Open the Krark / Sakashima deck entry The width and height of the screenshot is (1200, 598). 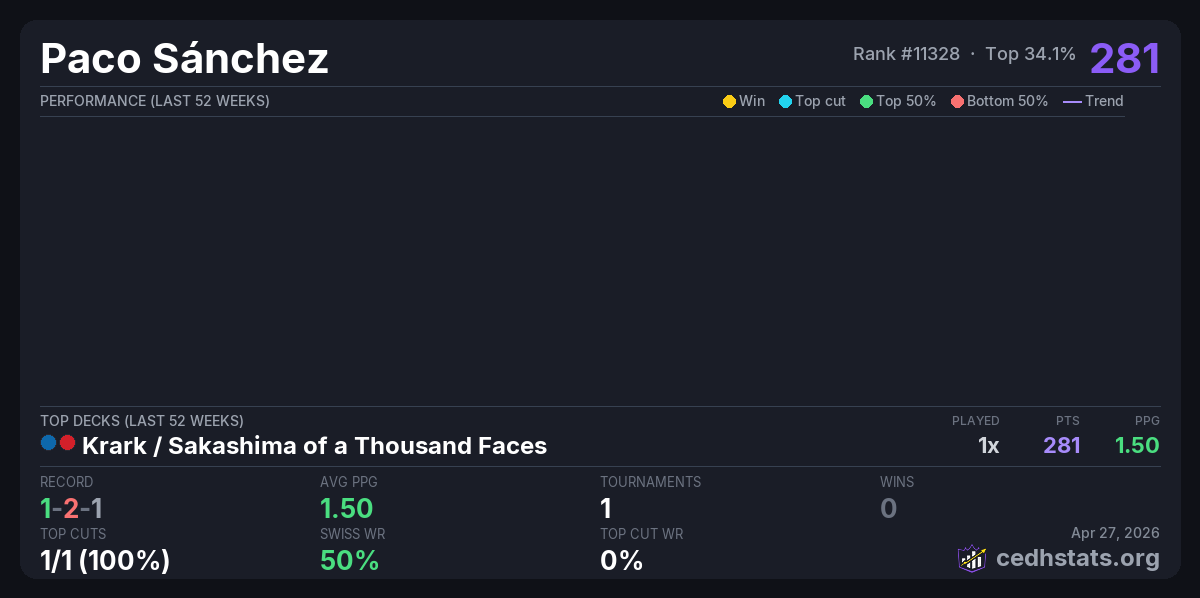pyautogui.click(x=314, y=445)
